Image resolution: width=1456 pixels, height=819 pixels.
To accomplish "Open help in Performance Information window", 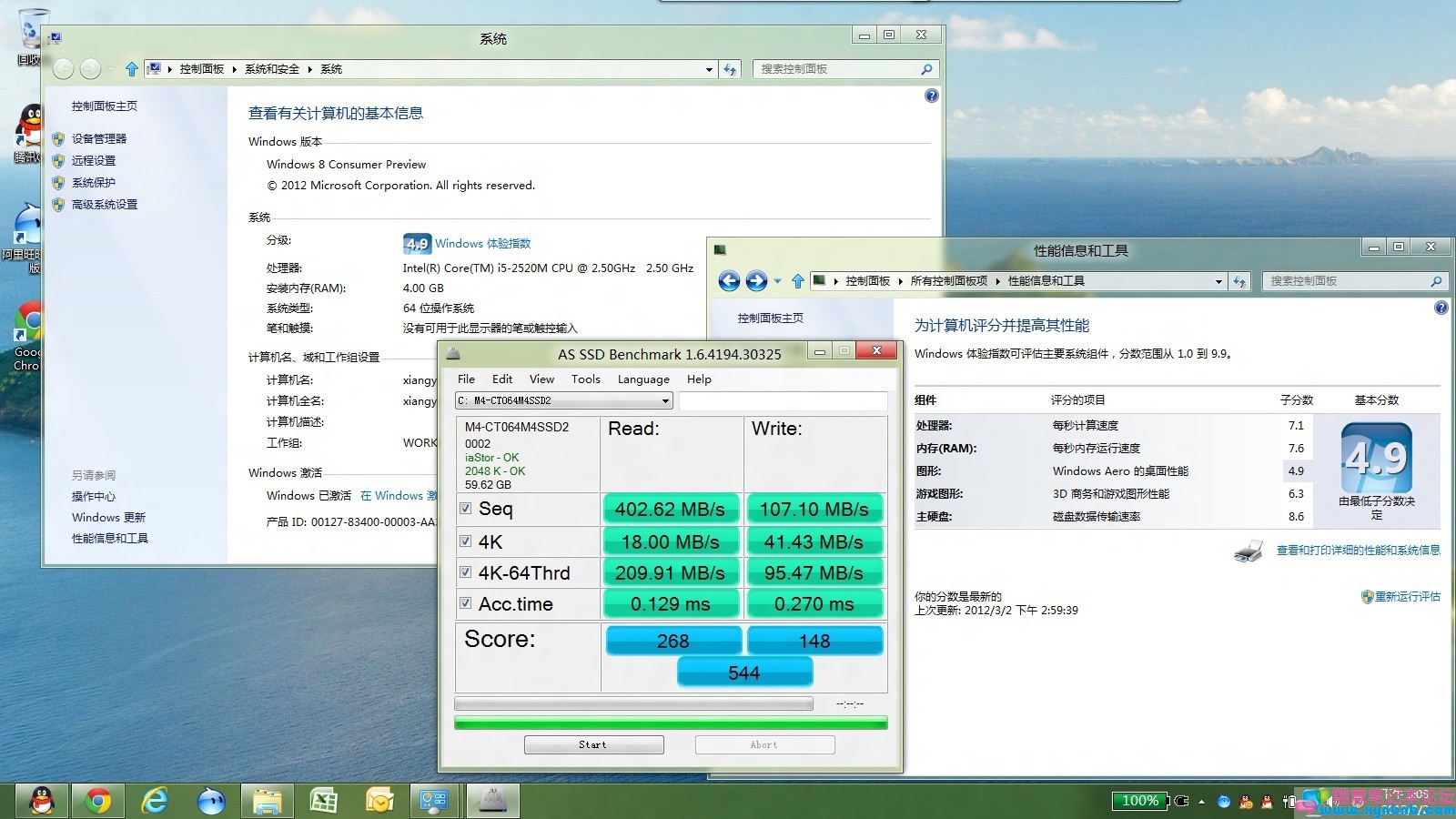I will coord(1441,308).
